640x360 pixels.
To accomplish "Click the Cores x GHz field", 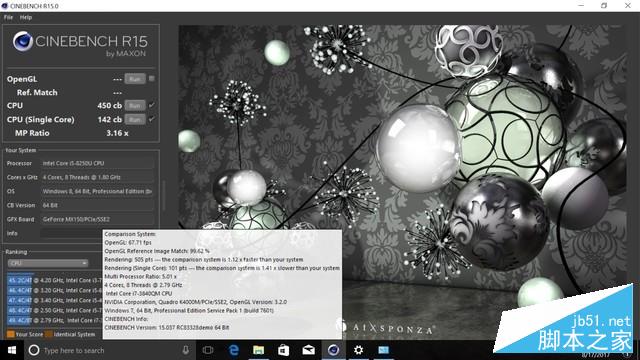I will (98, 177).
